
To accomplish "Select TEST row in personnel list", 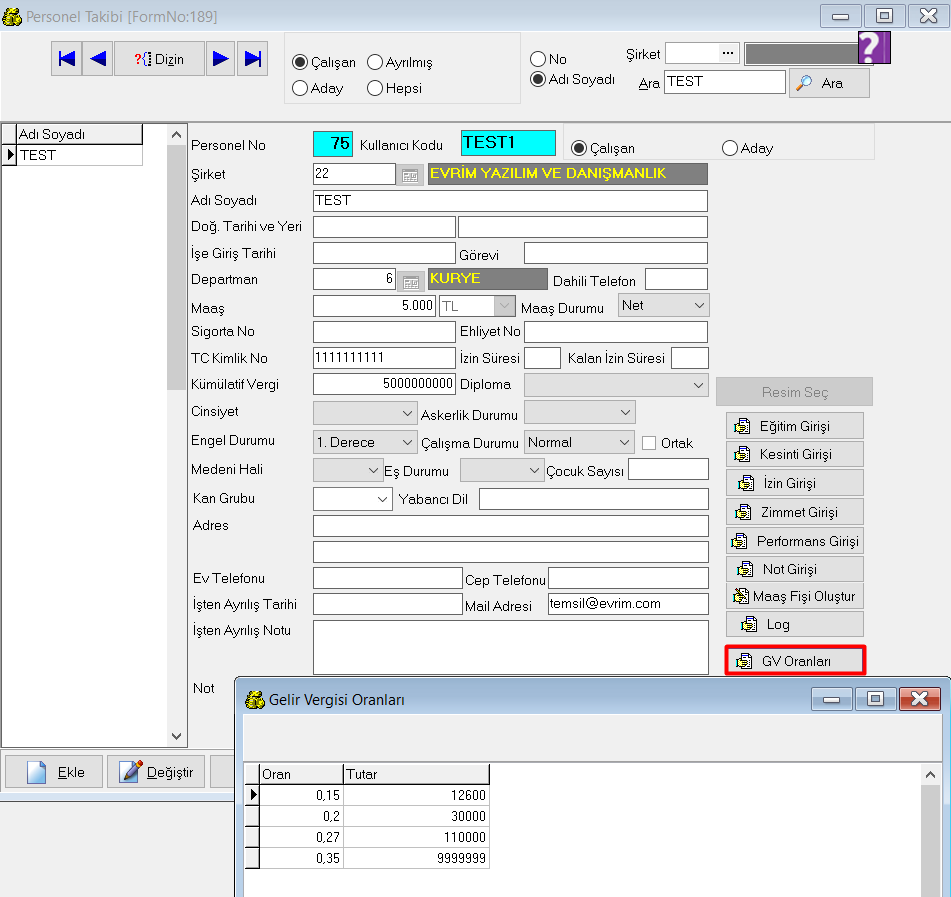I will point(80,155).
